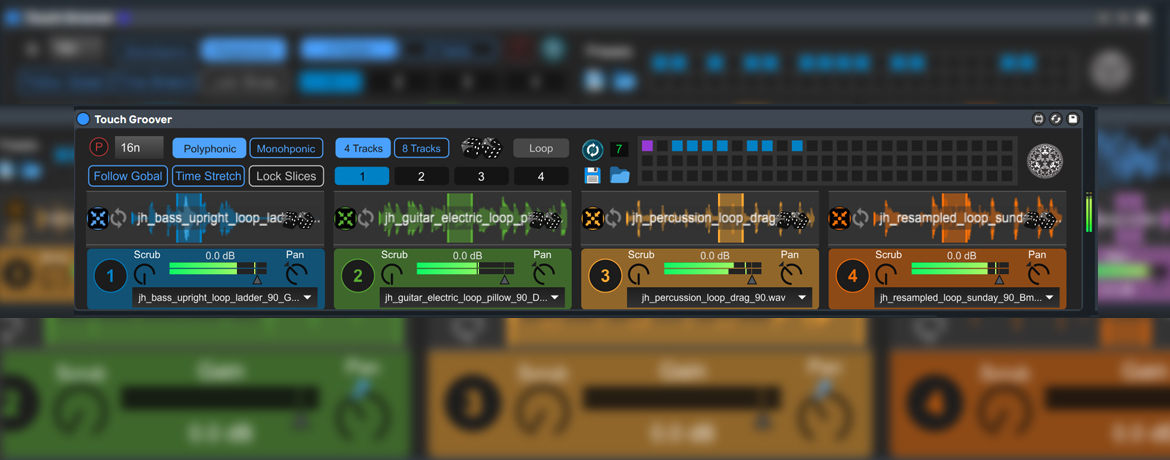Enable Monophonic mode

coord(286,148)
